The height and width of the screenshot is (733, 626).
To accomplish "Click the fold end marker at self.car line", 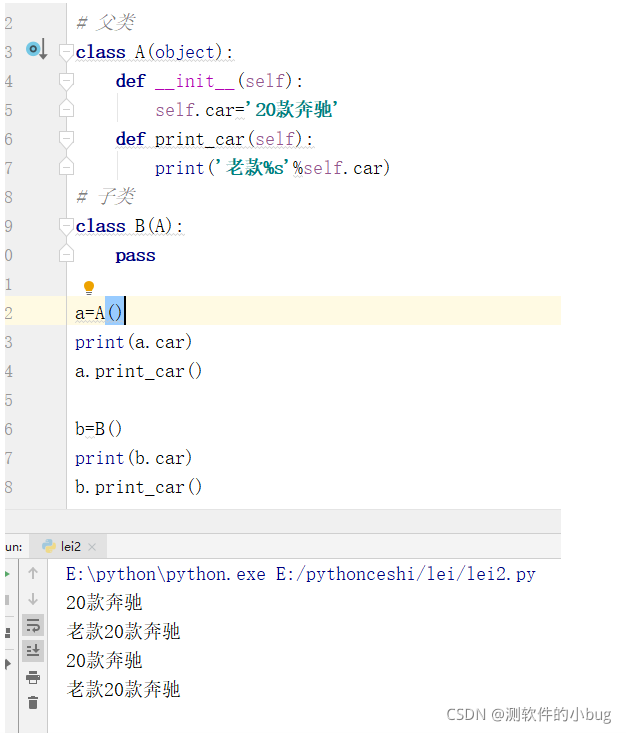I will pyautogui.click(x=66, y=109).
